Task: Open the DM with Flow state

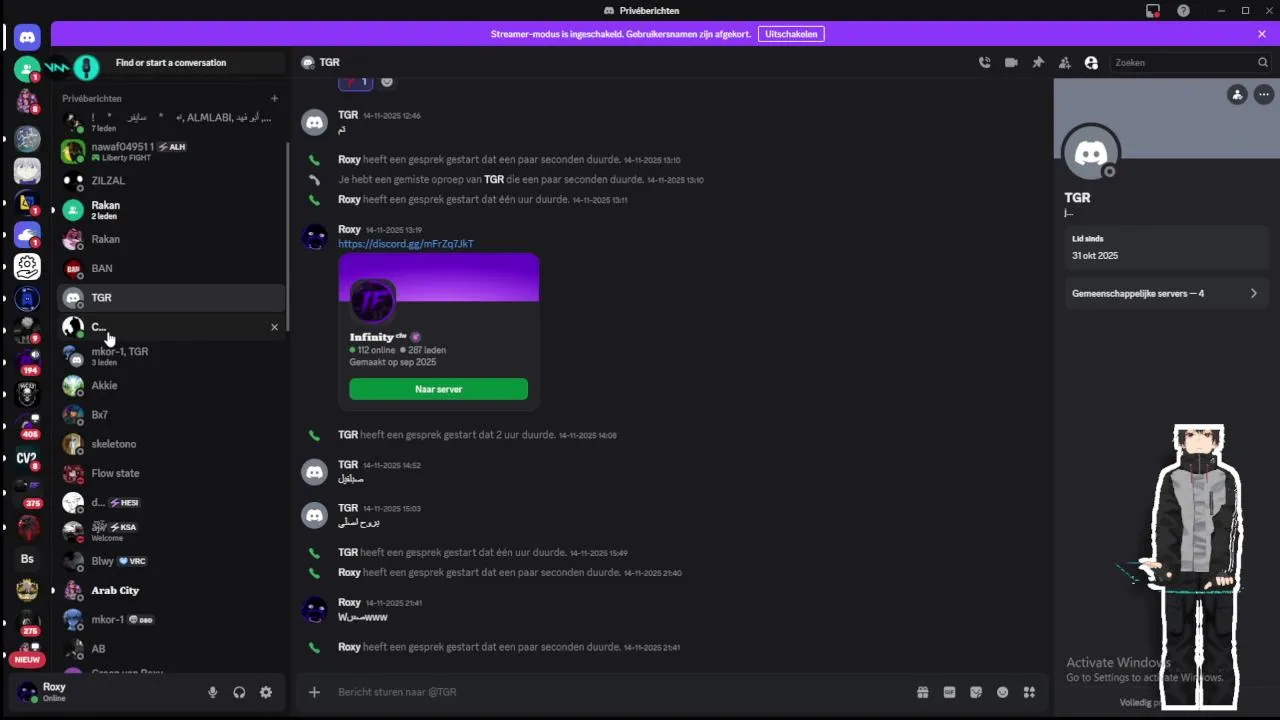Action: point(172,473)
